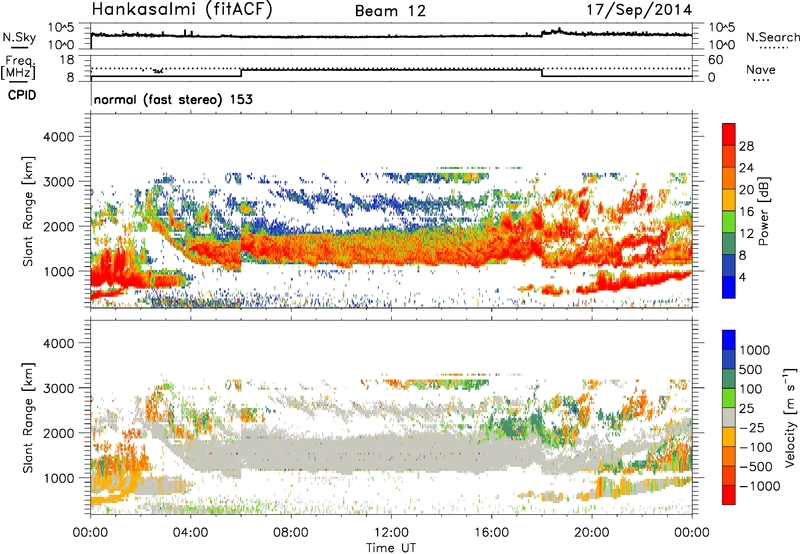800x554 pixels.
Task: Select the normal (fast stereo) 153 text
Action: 173,99
